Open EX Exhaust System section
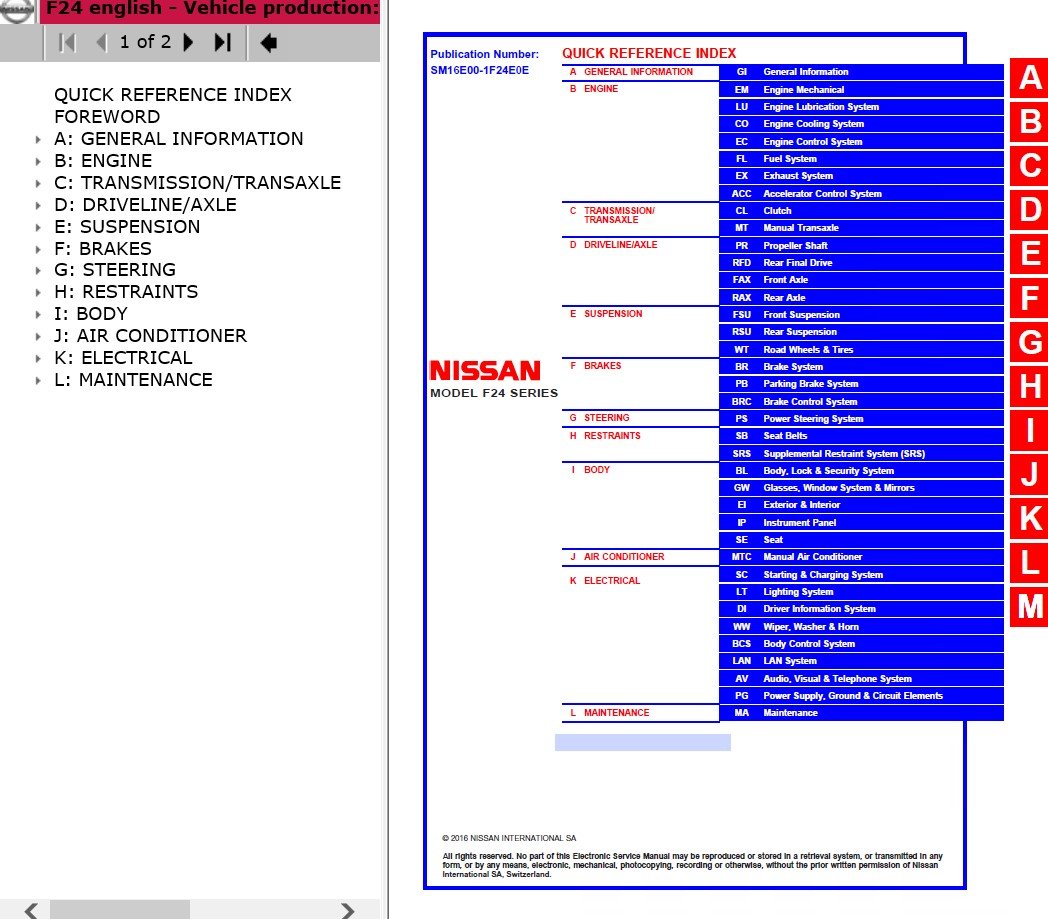This screenshot has width=1048, height=919. 862,176
